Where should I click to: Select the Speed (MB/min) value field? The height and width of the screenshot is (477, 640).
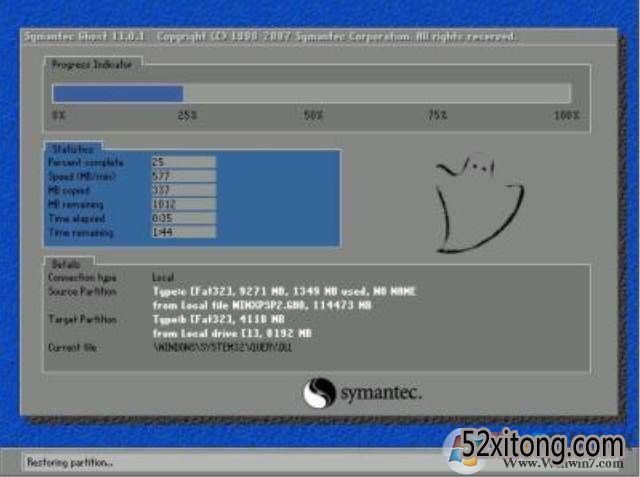pos(183,176)
